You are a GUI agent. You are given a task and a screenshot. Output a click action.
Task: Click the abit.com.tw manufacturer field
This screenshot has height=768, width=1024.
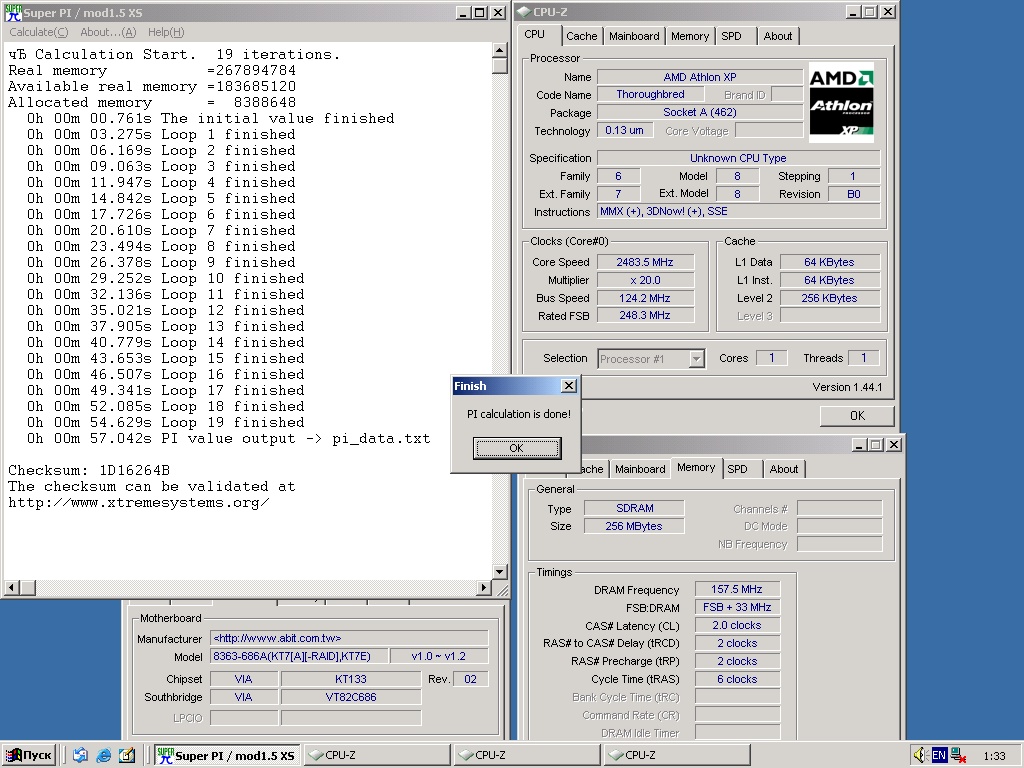[x=349, y=639]
